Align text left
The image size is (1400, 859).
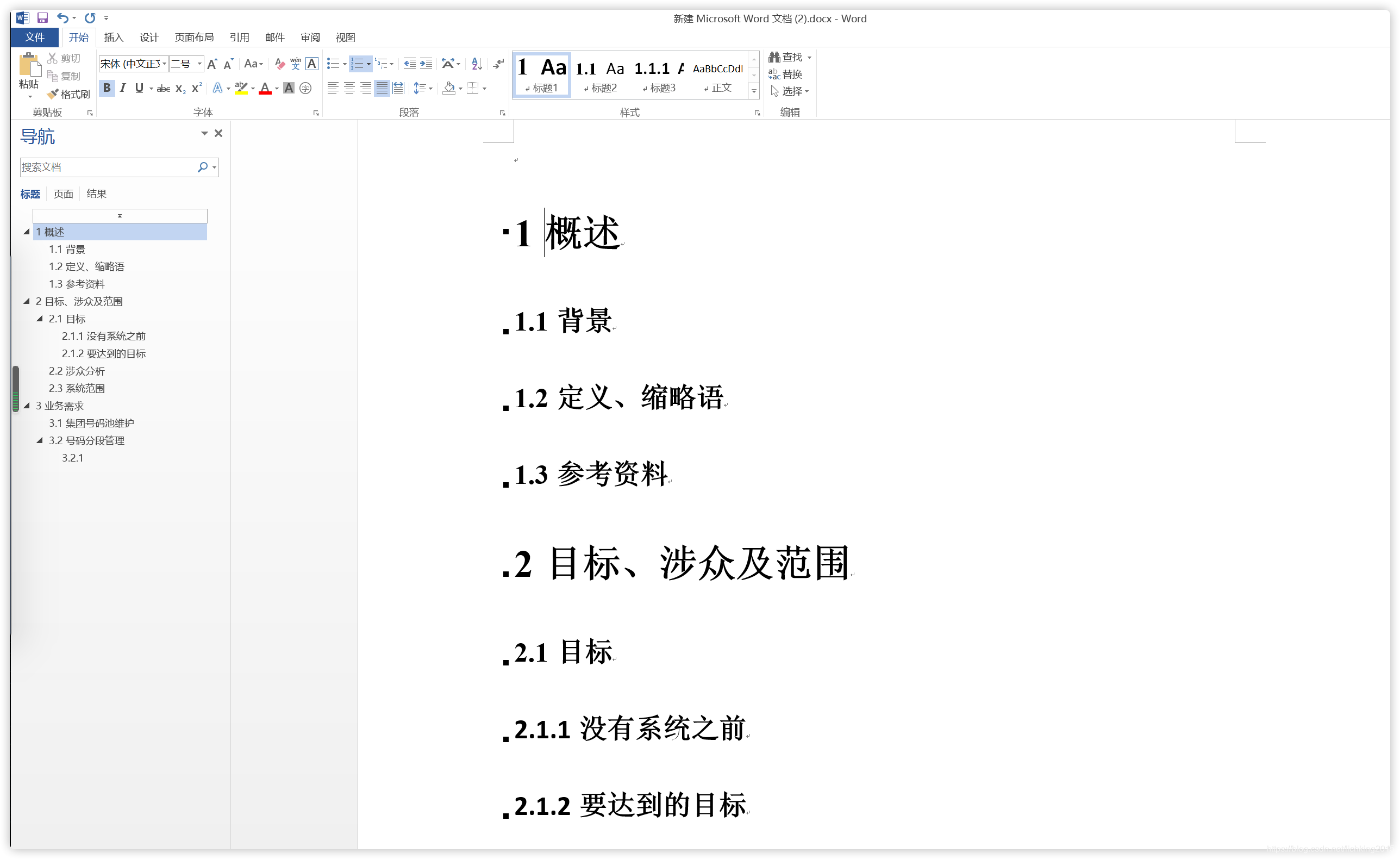[x=333, y=88]
